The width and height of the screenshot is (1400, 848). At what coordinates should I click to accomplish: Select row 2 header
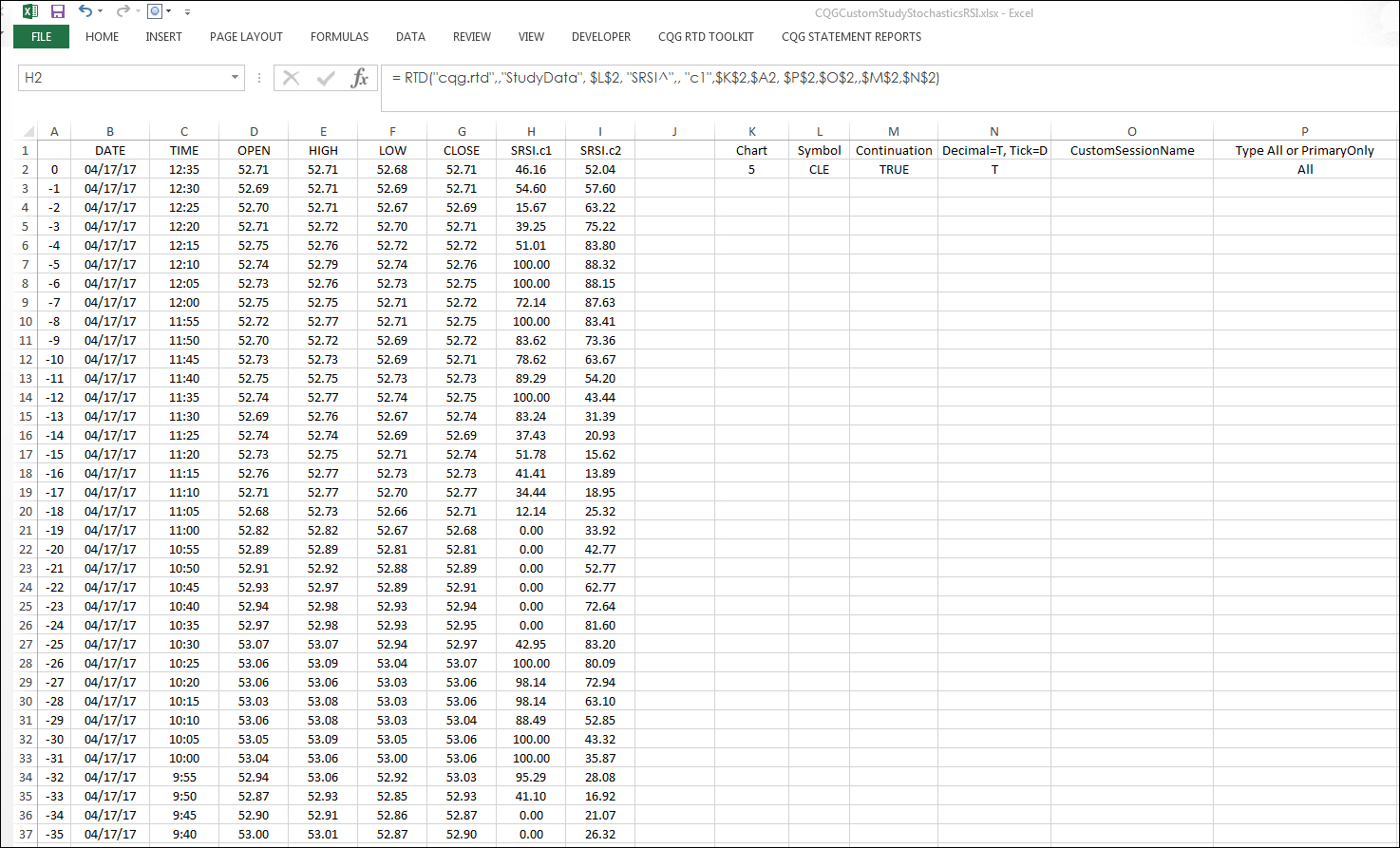coord(25,169)
